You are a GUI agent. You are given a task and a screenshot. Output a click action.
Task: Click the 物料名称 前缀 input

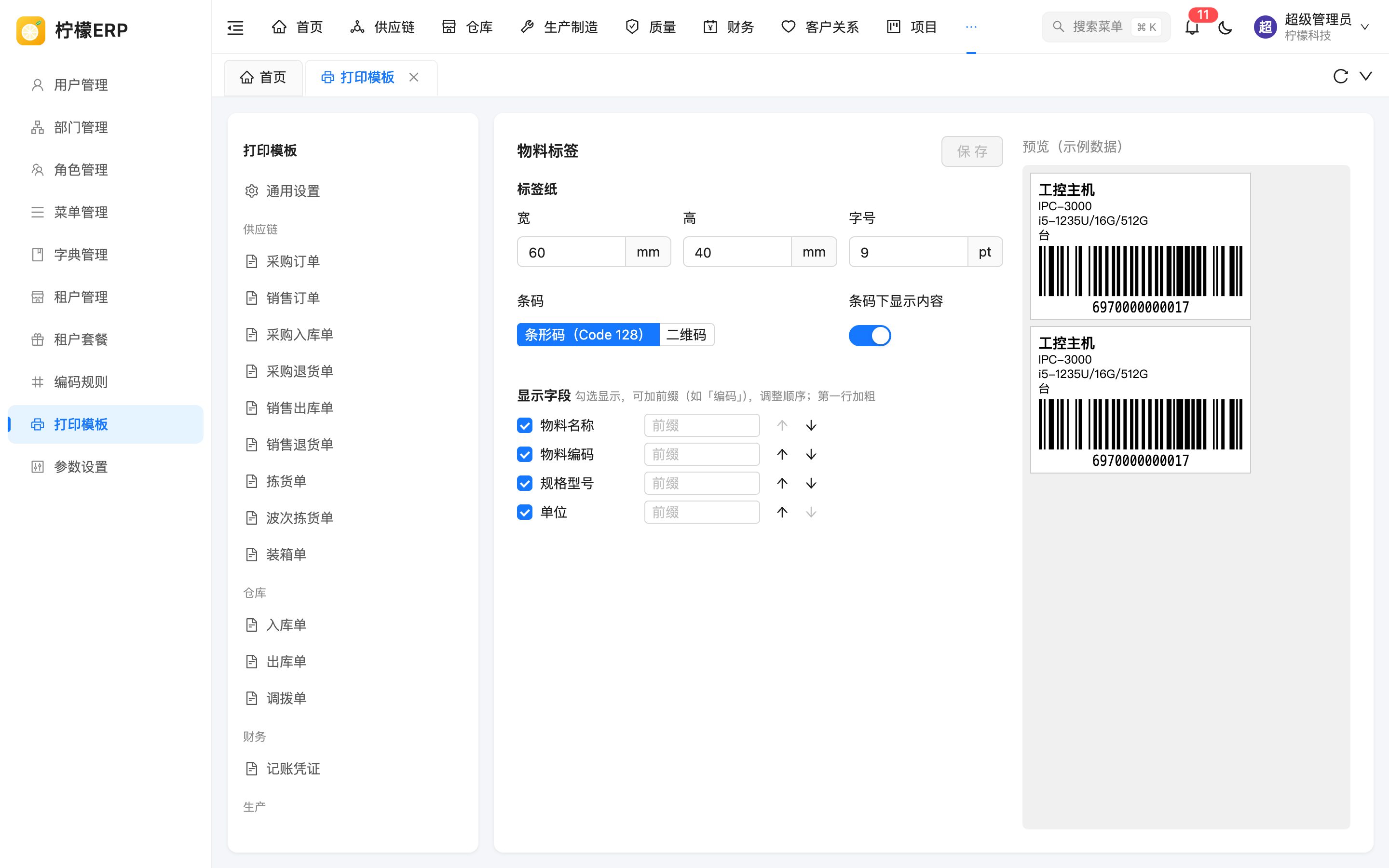(702, 425)
